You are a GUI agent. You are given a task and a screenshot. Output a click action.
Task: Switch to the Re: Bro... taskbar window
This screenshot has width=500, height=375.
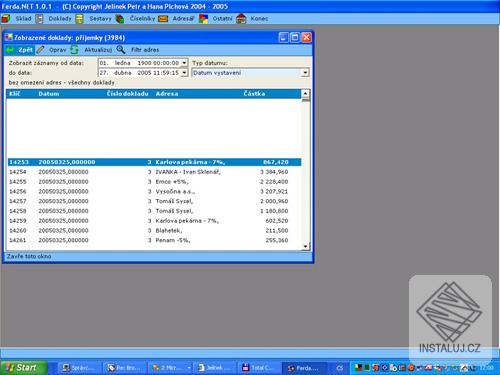(x=125, y=368)
